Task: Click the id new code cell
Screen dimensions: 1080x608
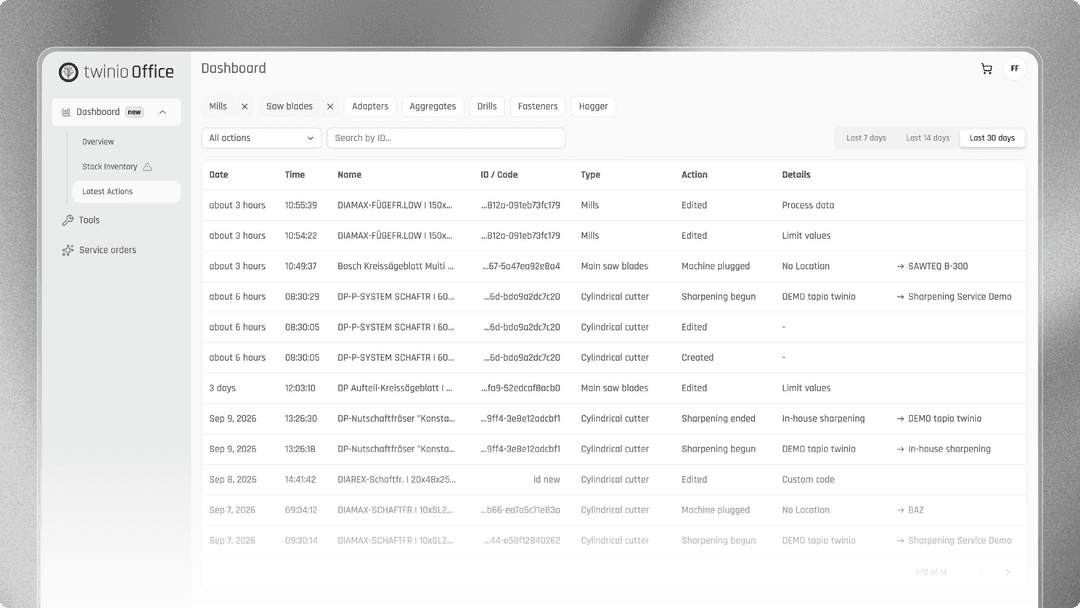Action: click(546, 480)
